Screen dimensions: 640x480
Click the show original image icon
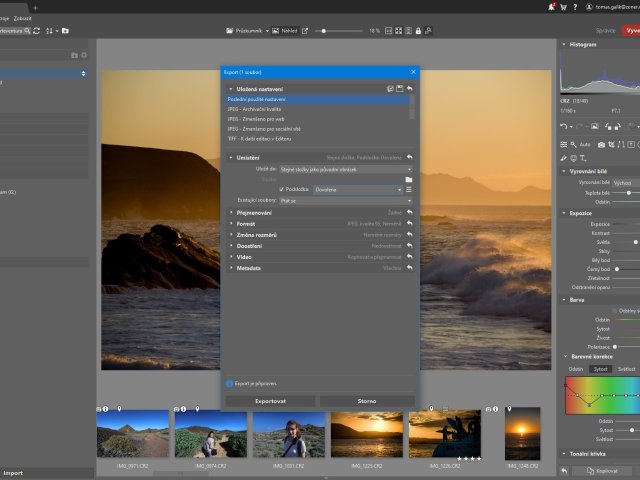click(x=595, y=127)
